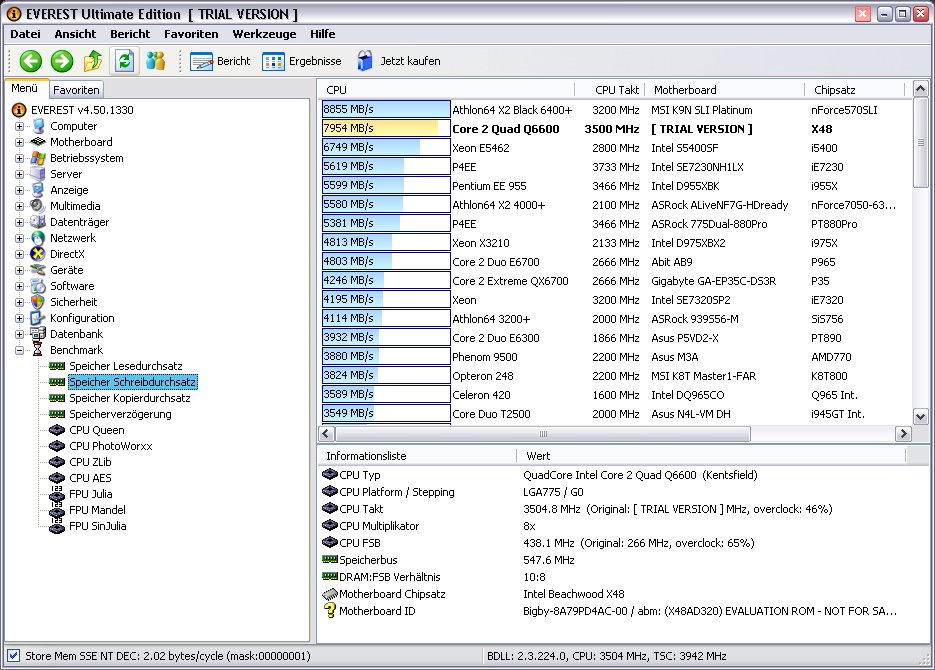This screenshot has width=935, height=670.
Task: Click the FPU SinJulia icon
Action: pos(57,526)
